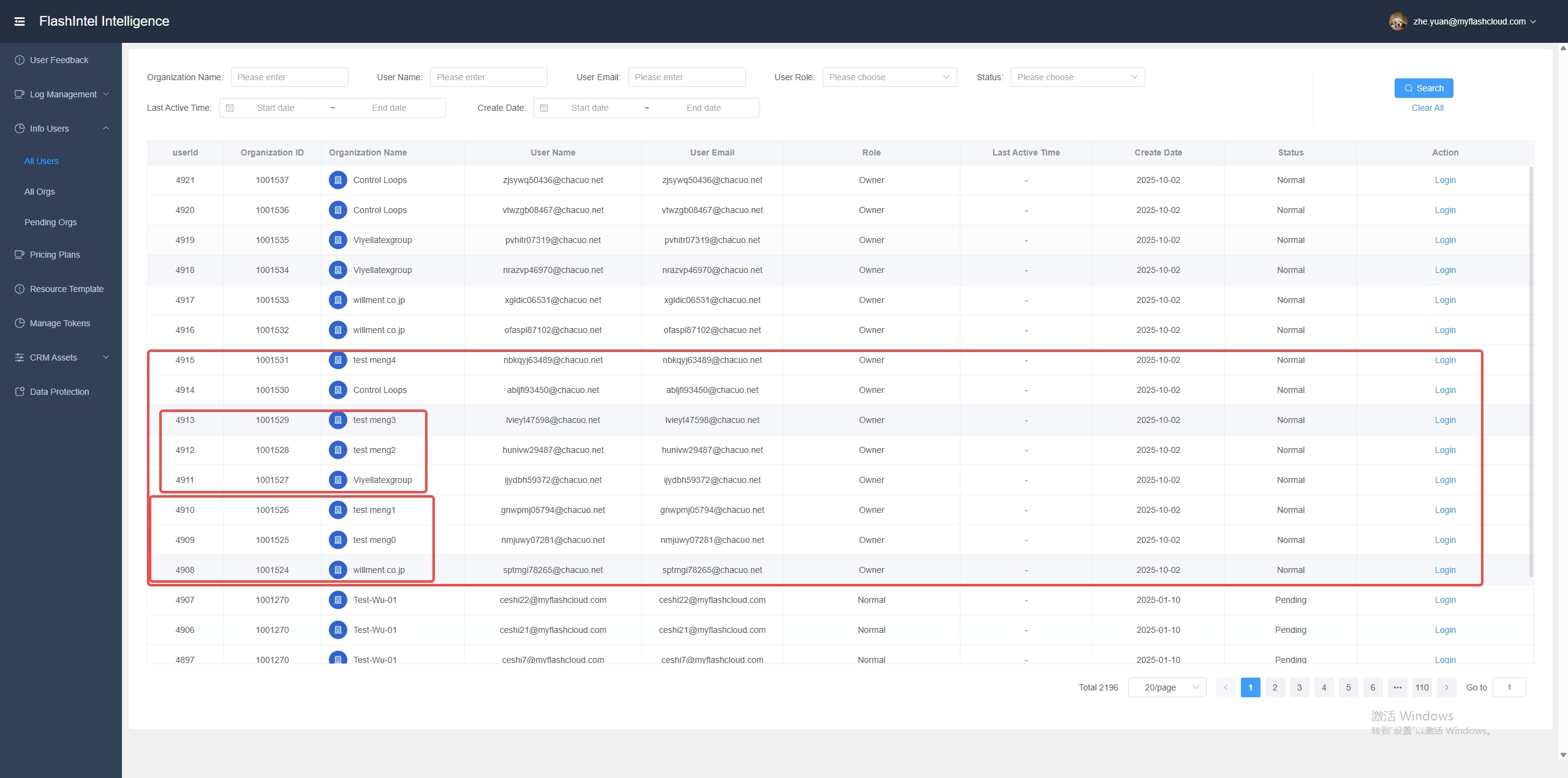Click calendar icon in Create Date field
Image resolution: width=1568 pixels, height=778 pixels.
pos(544,108)
